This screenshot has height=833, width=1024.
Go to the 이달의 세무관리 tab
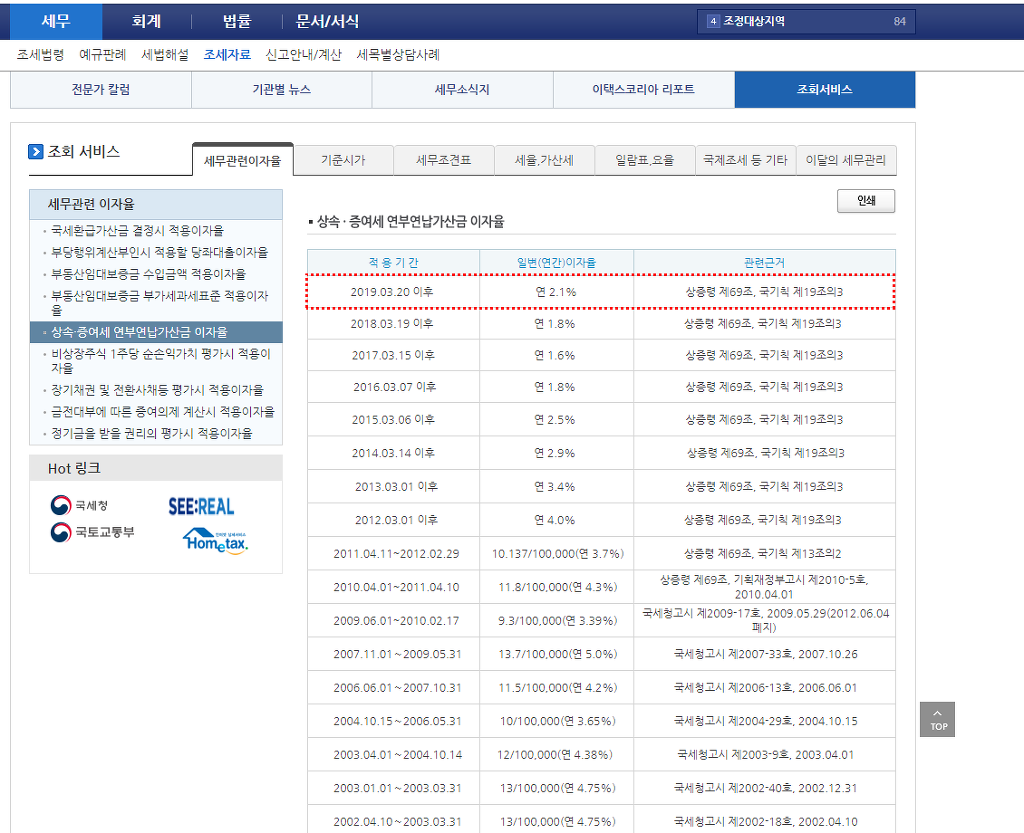tap(845, 160)
